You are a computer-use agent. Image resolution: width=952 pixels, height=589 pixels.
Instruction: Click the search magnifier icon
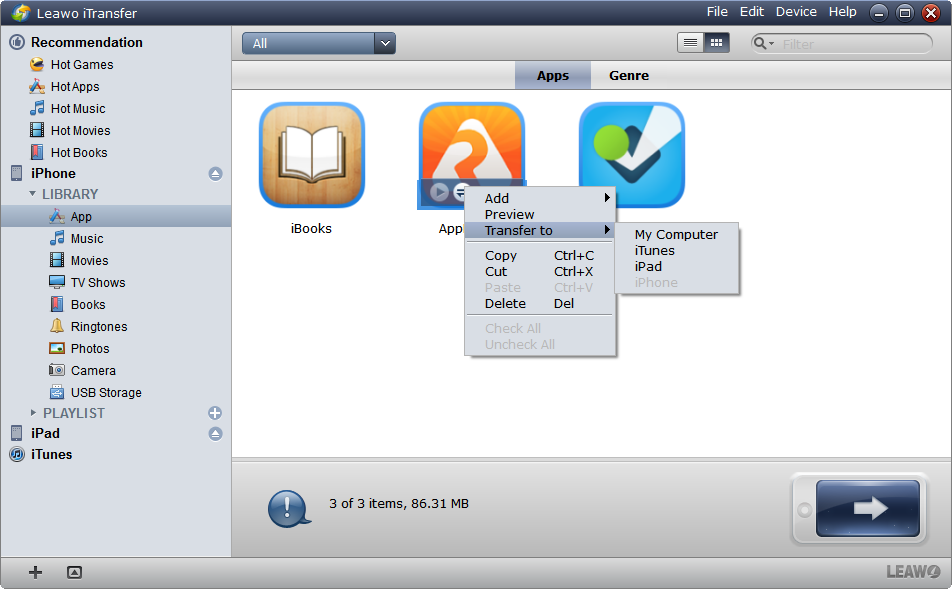[x=760, y=43]
